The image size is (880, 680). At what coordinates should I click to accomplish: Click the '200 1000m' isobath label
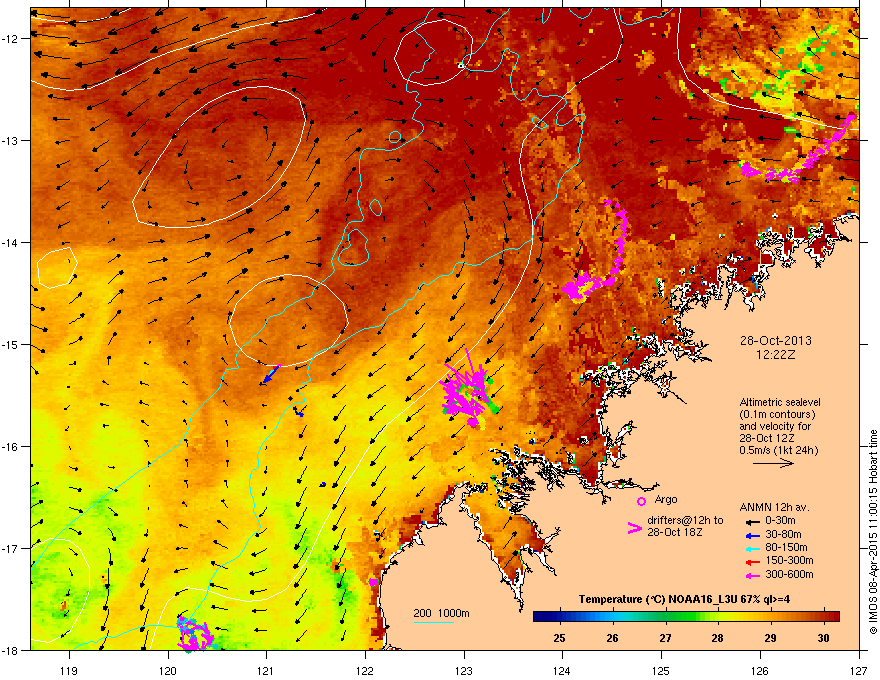441,613
